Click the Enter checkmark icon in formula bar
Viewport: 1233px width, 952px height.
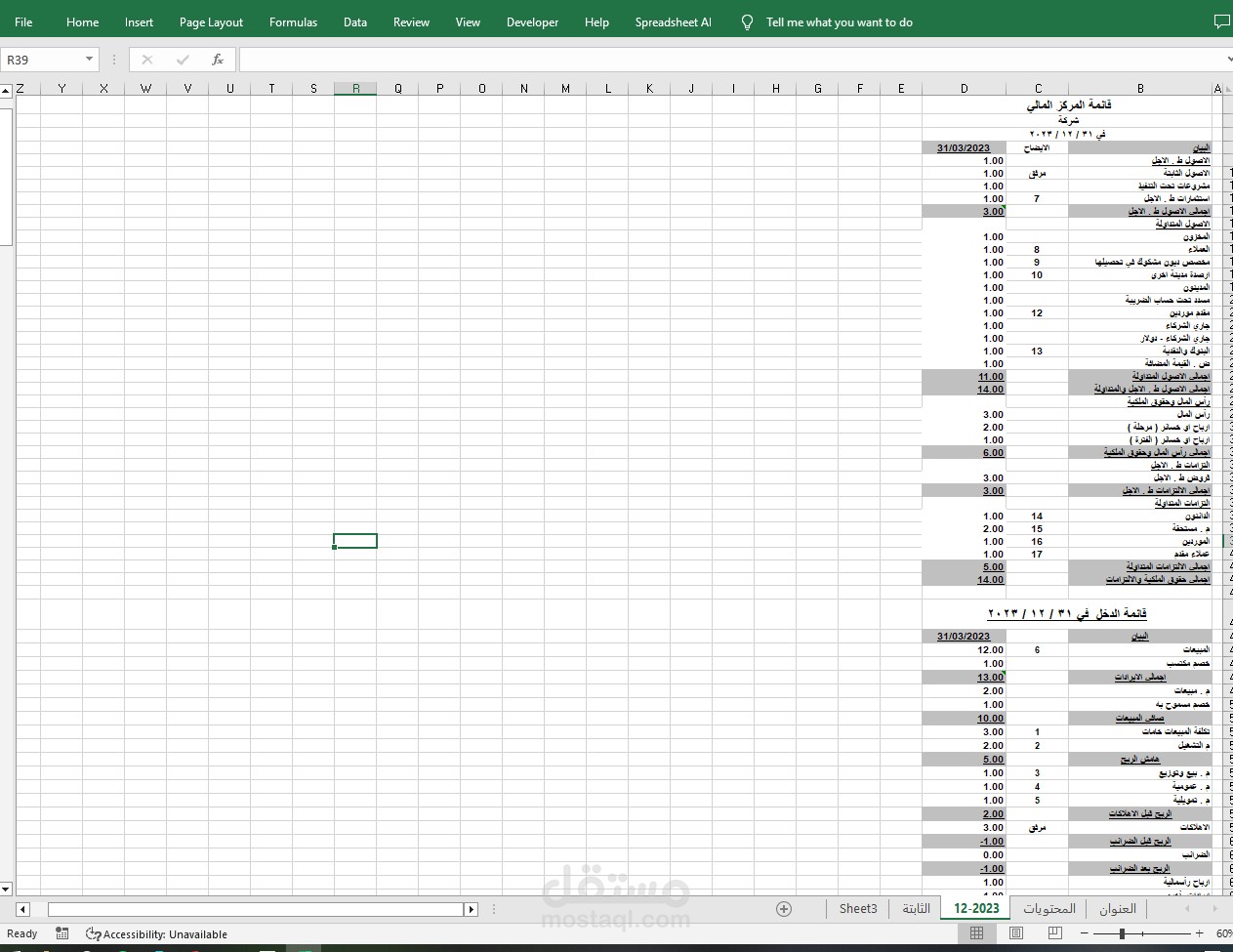pyautogui.click(x=183, y=60)
